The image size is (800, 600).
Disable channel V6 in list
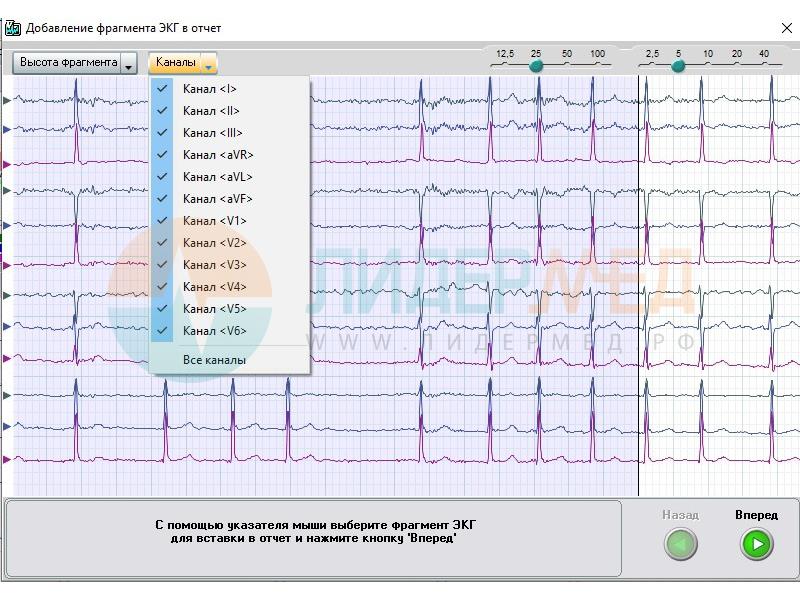(162, 331)
